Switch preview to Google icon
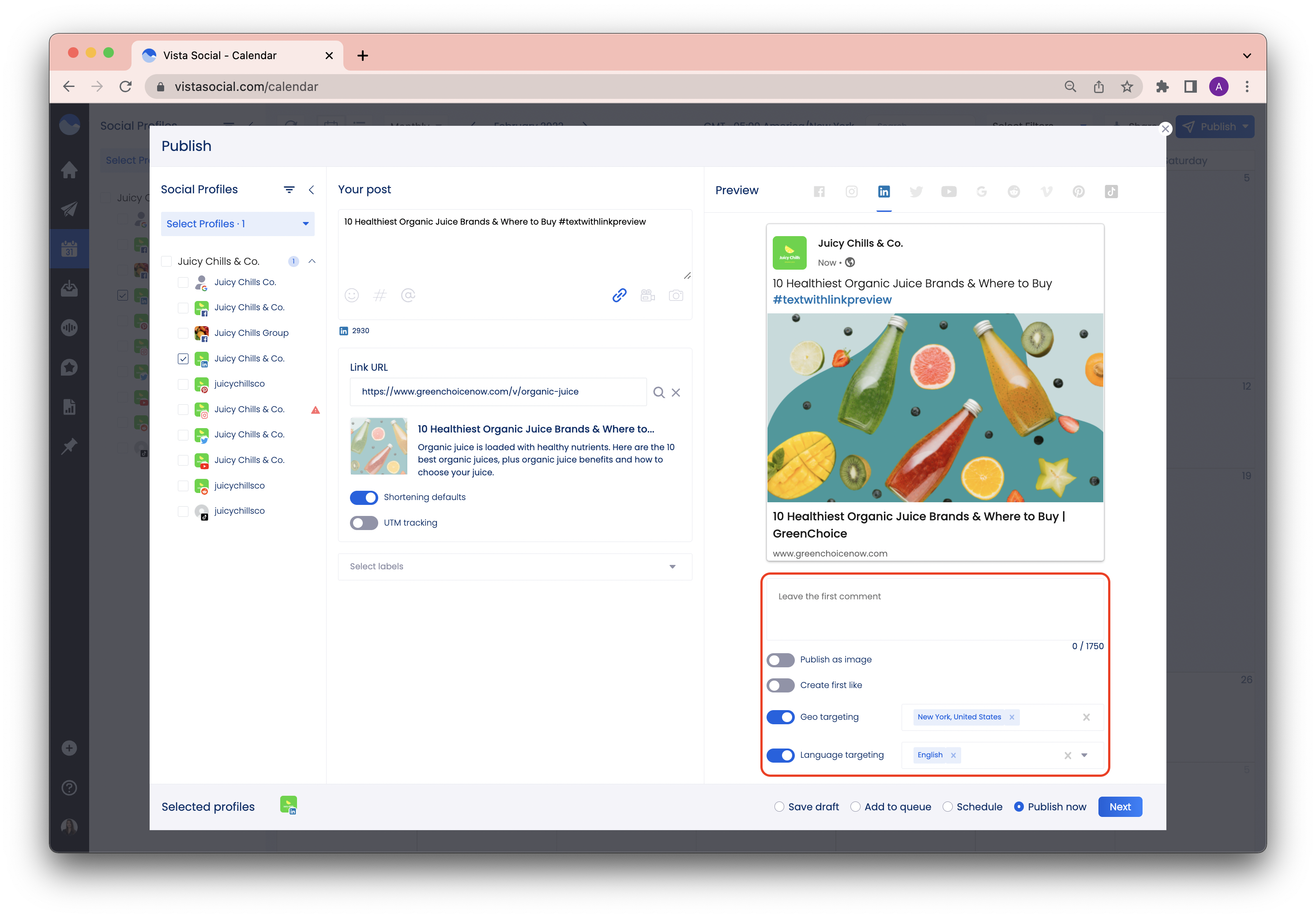The width and height of the screenshot is (1316, 918). [981, 192]
